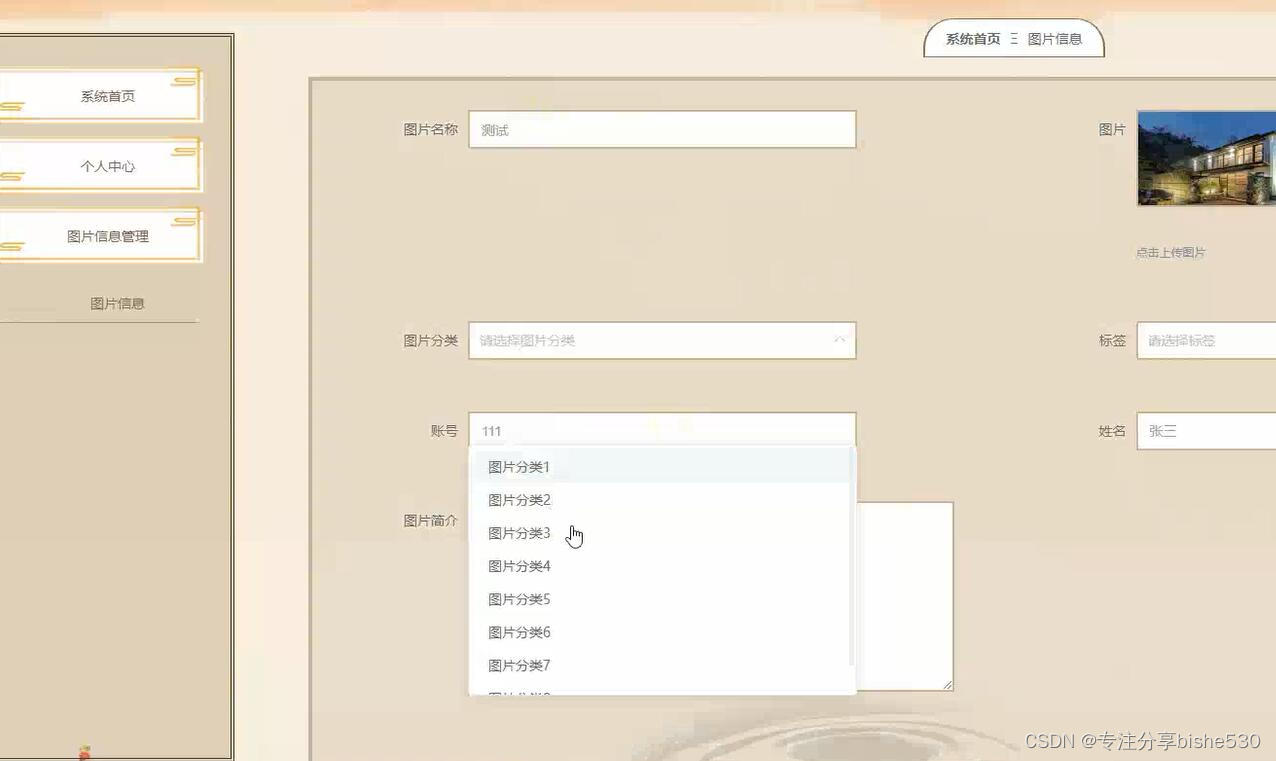The width and height of the screenshot is (1276, 761).
Task: Choose 图片分类7 from the dropdown list
Action: click(x=660, y=665)
